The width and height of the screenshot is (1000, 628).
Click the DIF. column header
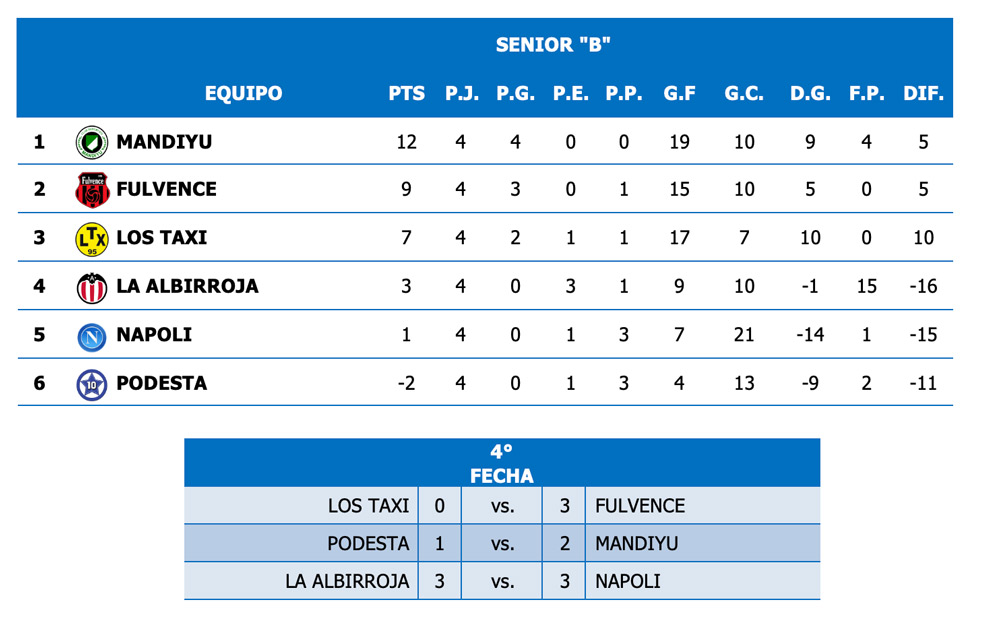pos(923,94)
